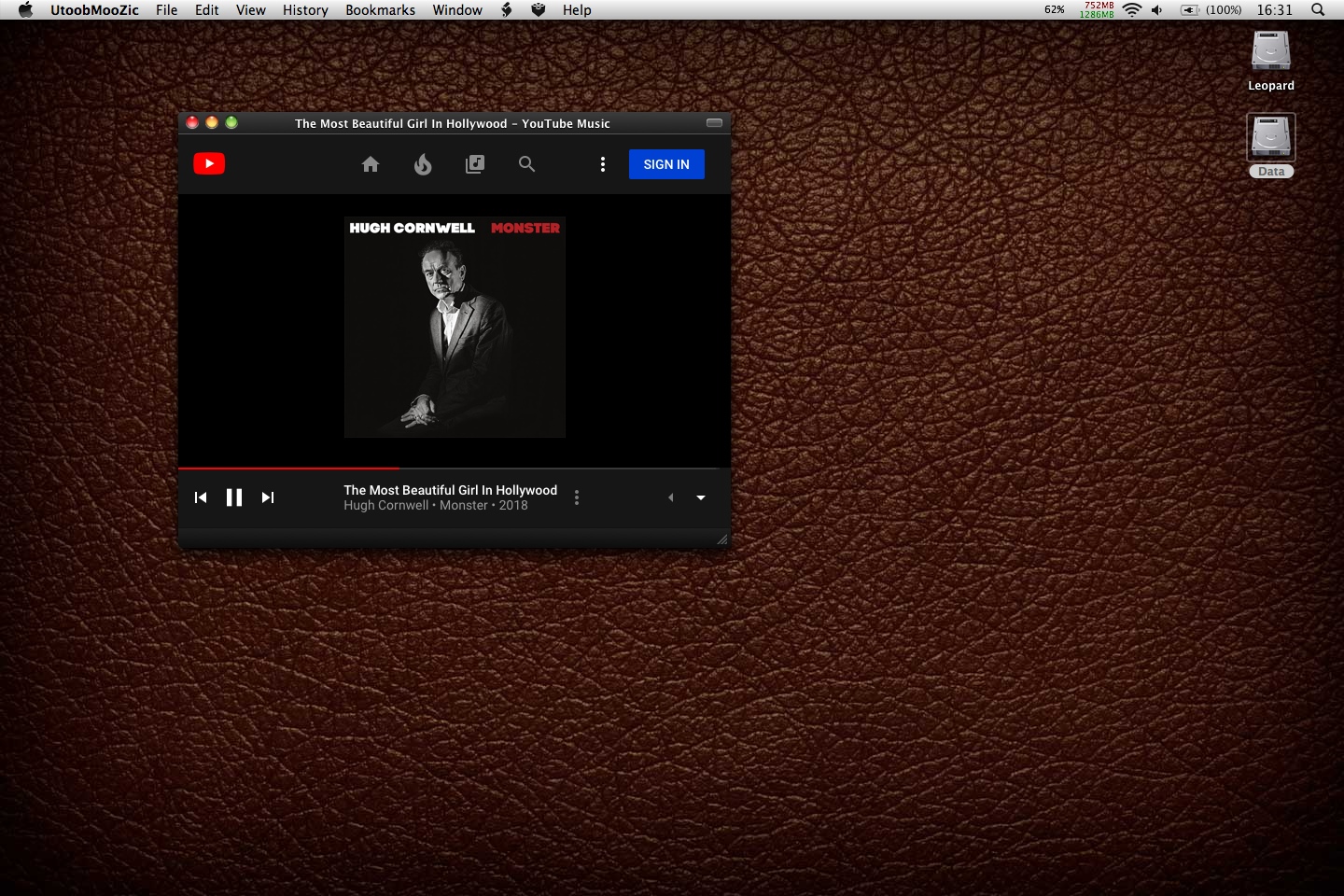The height and width of the screenshot is (896, 1344).
Task: Collapse the player page with down arrow
Action: pos(701,497)
